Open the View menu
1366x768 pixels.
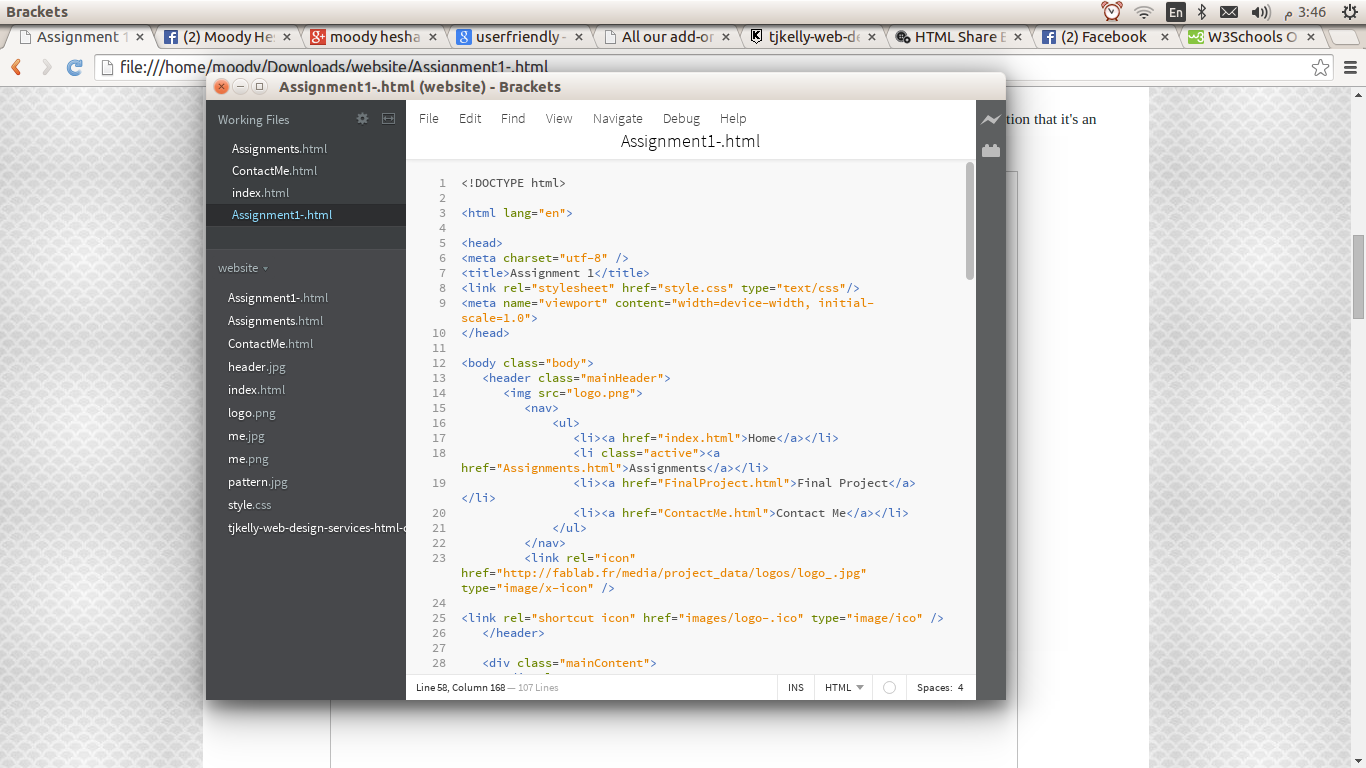coord(559,118)
